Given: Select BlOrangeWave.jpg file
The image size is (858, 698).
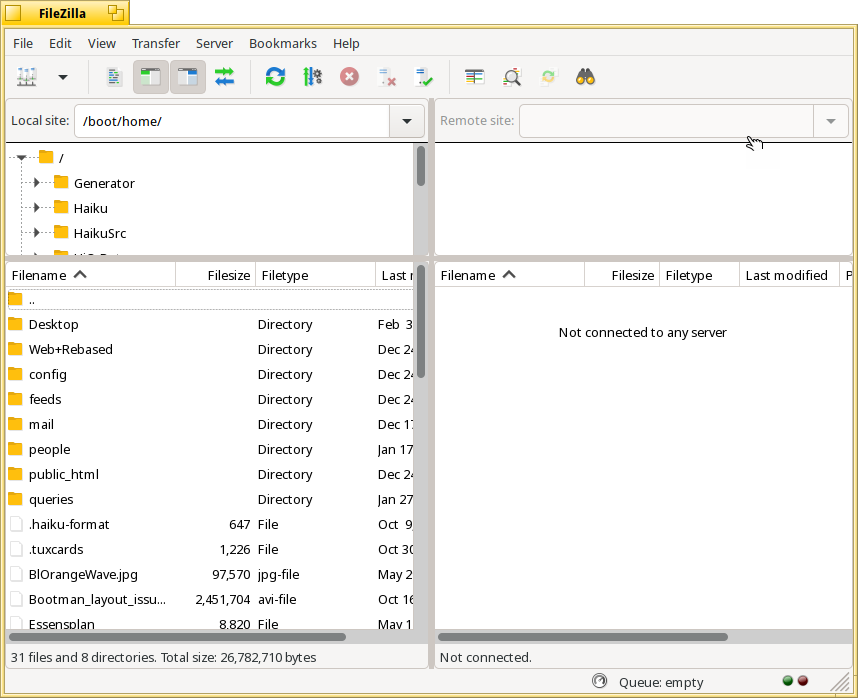Looking at the screenshot, I should [x=210, y=574].
